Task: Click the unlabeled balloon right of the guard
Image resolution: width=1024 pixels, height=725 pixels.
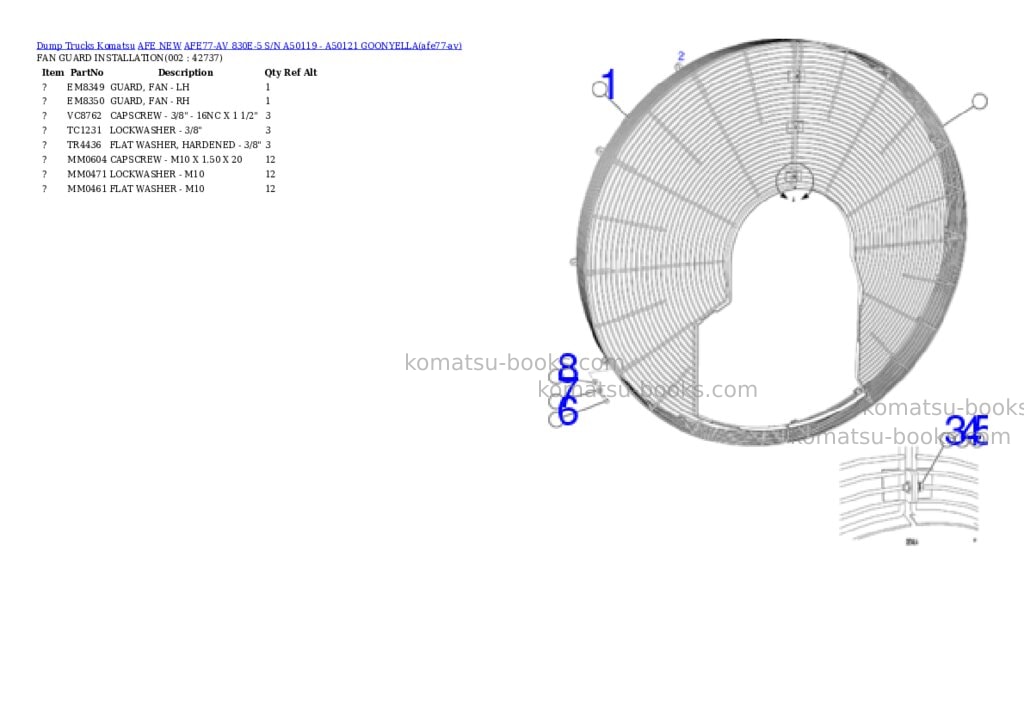Action: (980, 101)
